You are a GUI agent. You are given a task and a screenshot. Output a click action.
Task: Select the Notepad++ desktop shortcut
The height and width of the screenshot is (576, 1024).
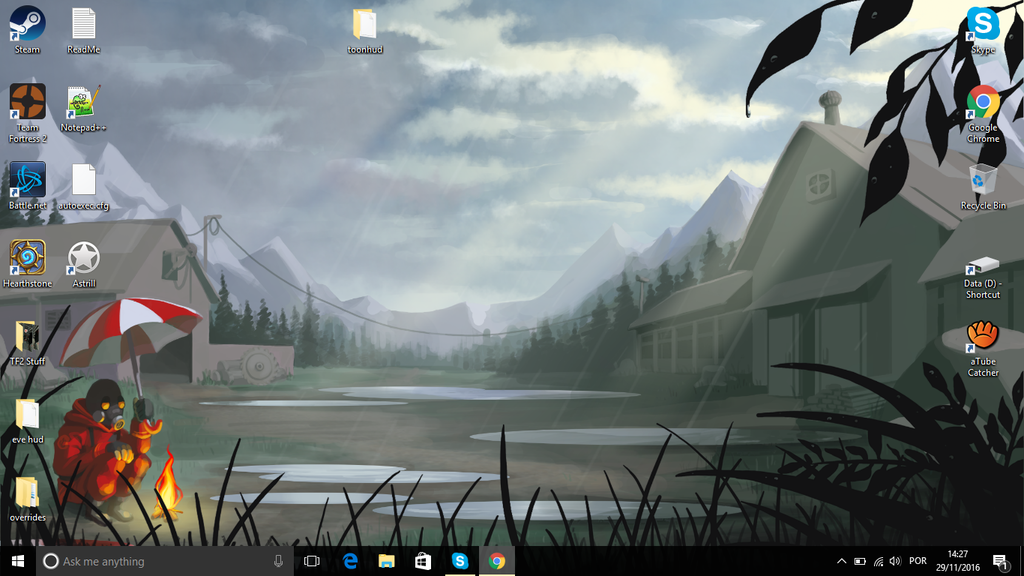coord(84,108)
